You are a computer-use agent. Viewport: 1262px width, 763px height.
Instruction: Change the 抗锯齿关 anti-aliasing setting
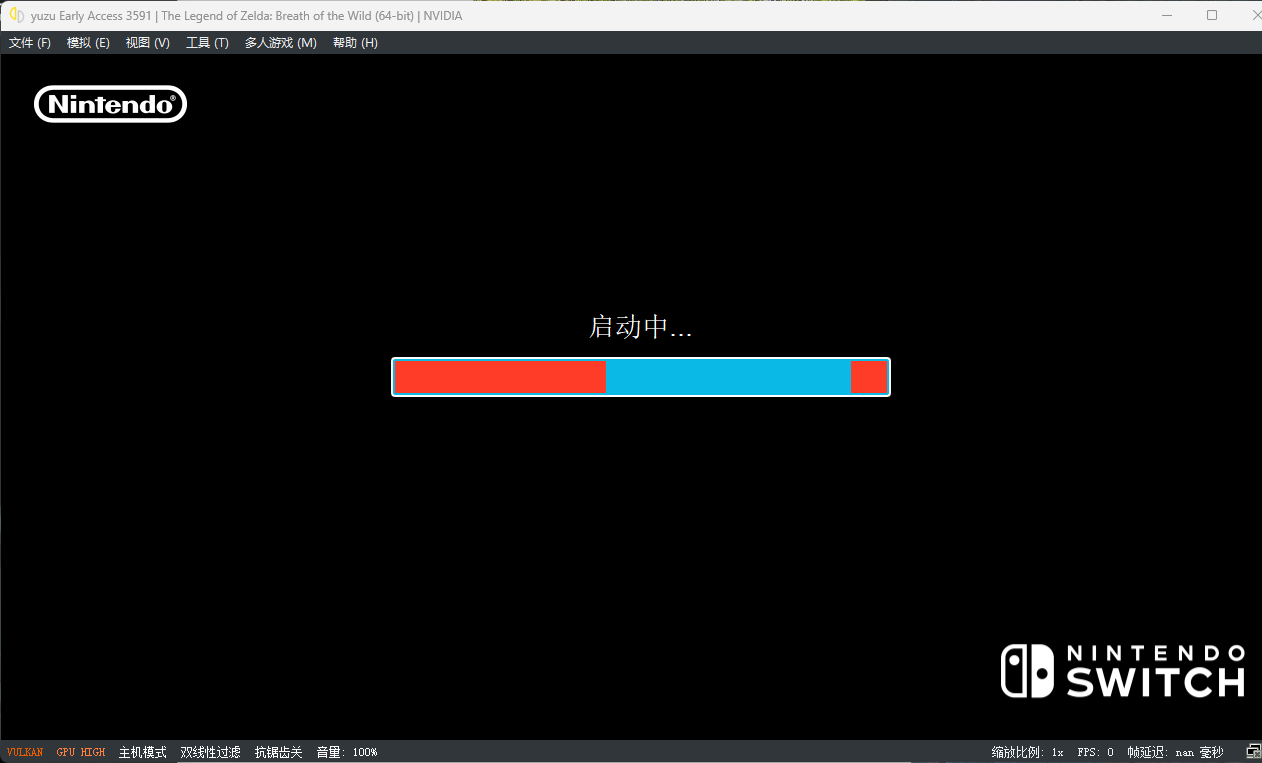point(278,752)
